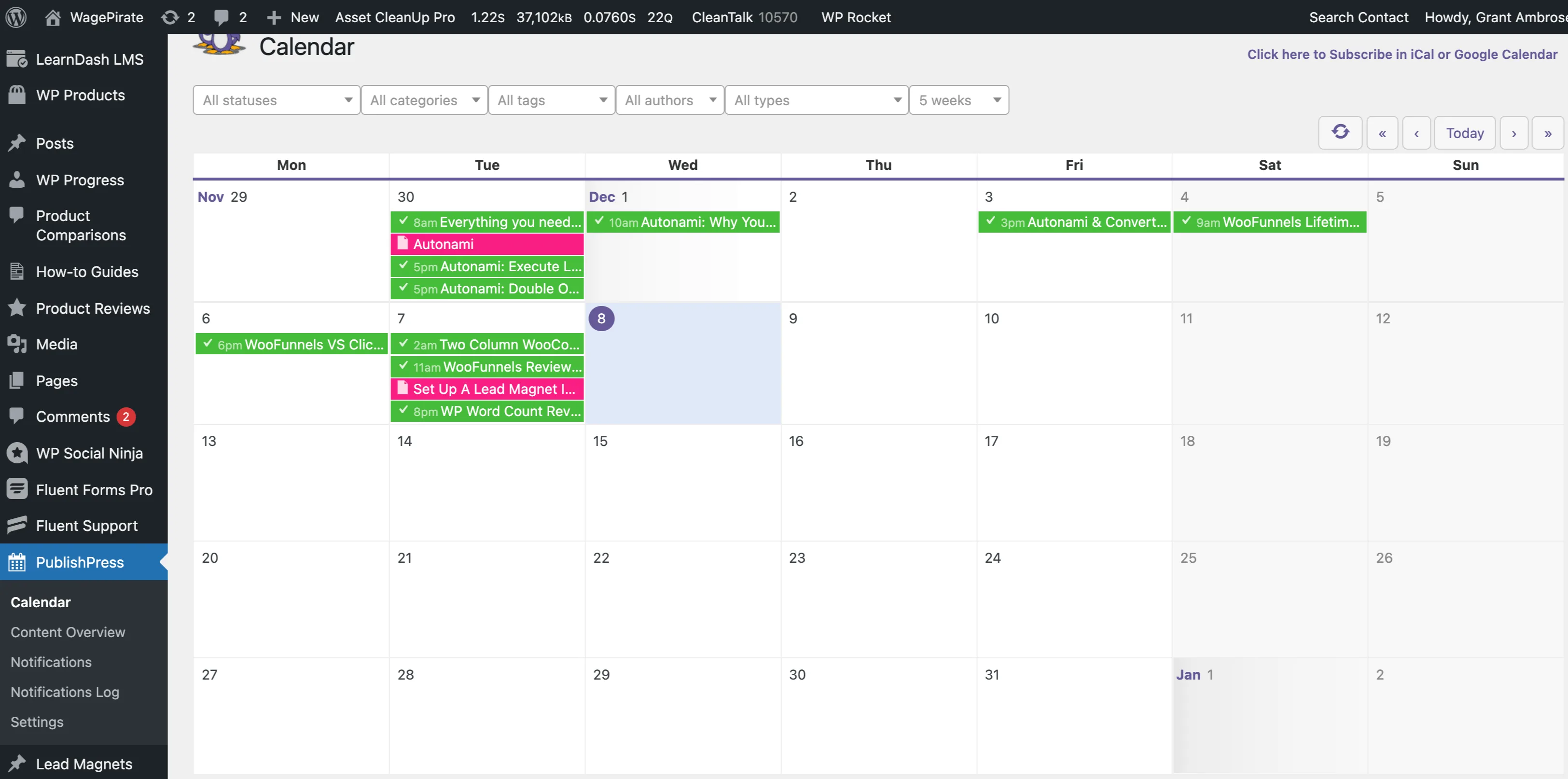Click the WP Products store icon
This screenshot has width=1568, height=779.
coord(17,95)
